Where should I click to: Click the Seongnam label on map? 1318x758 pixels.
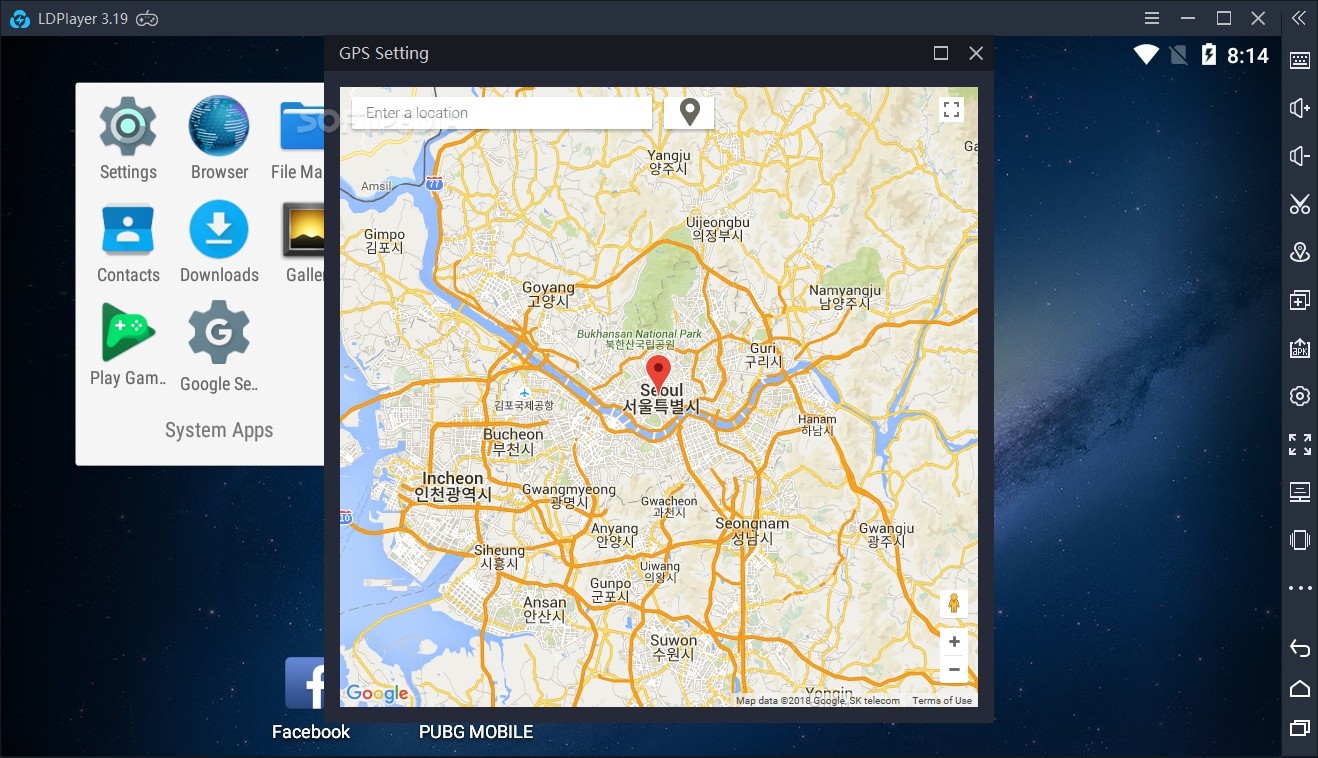[752, 530]
